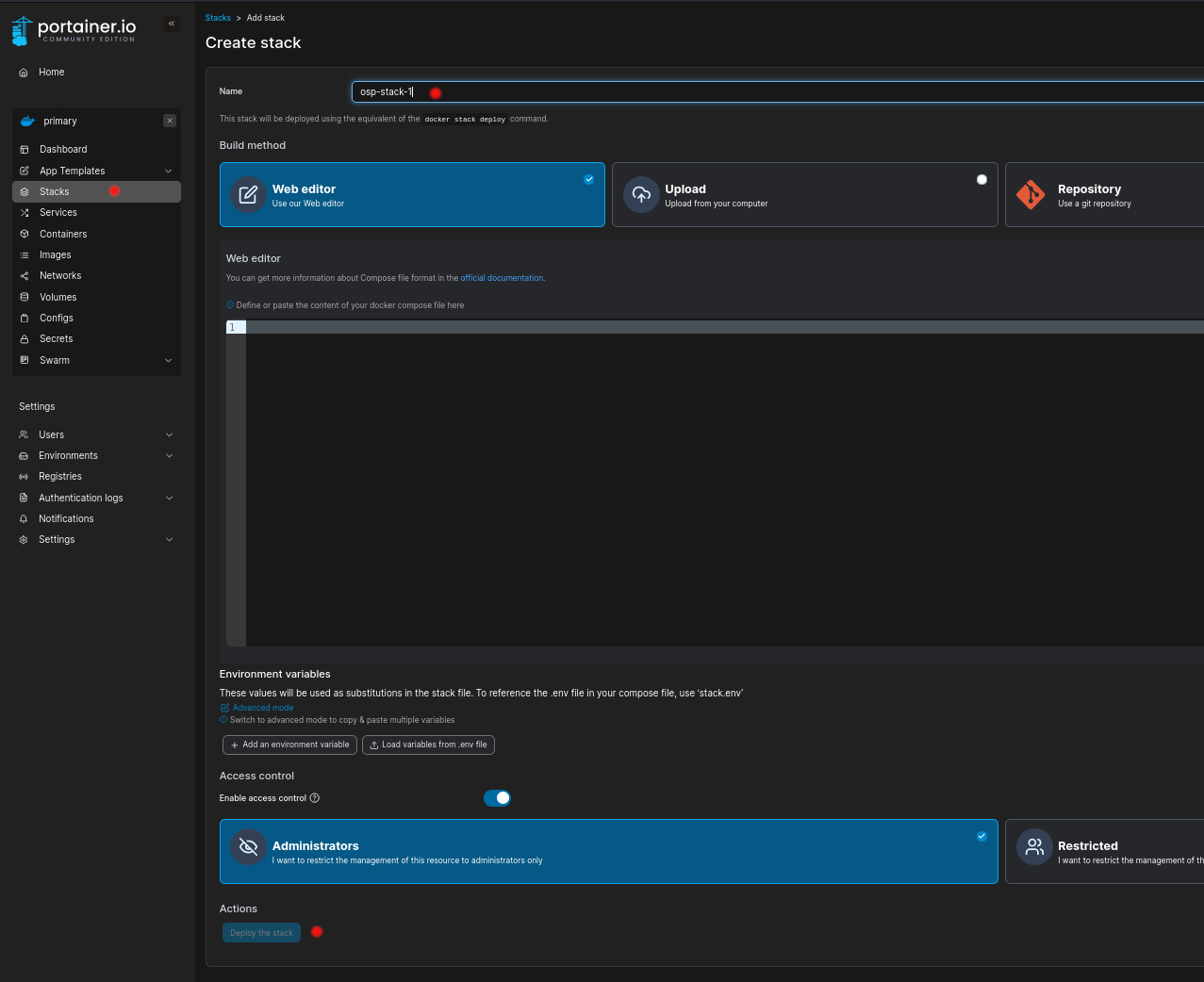Expand the App Templates submenu chevron
The image size is (1204, 982).
(169, 171)
